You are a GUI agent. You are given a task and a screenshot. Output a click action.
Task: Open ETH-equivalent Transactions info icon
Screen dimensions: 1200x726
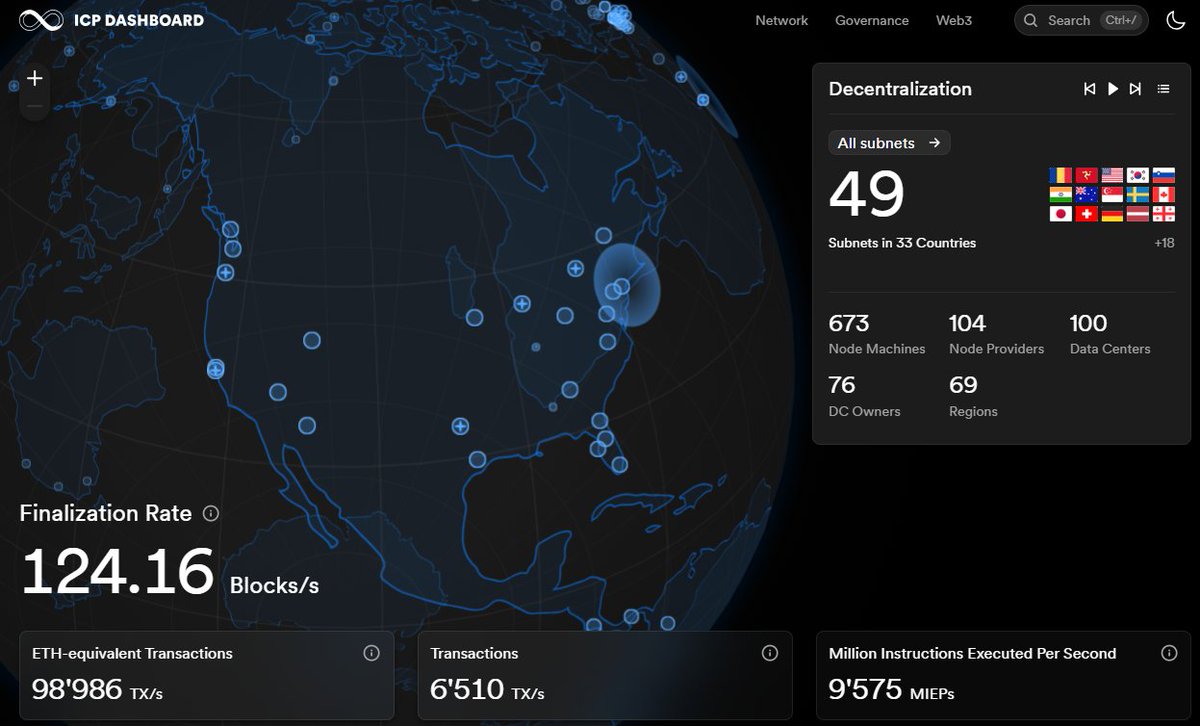[x=371, y=653]
